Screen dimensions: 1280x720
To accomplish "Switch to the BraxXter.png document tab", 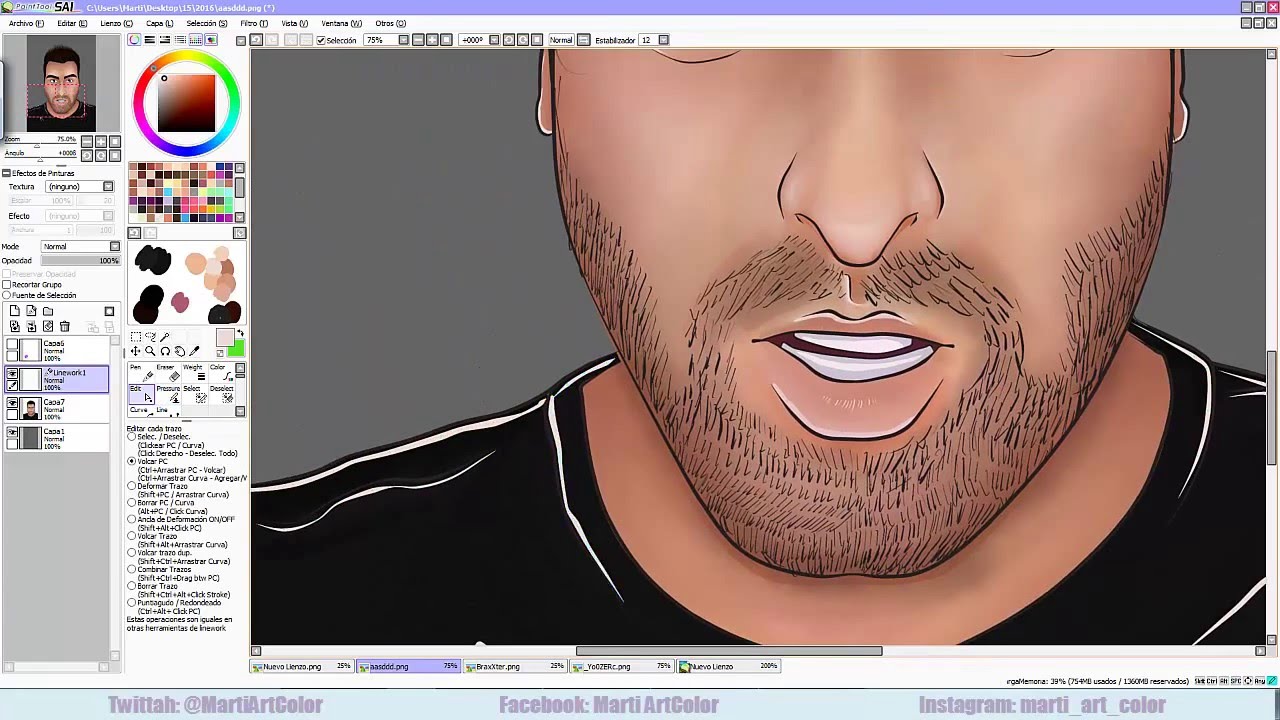I will [516, 666].
